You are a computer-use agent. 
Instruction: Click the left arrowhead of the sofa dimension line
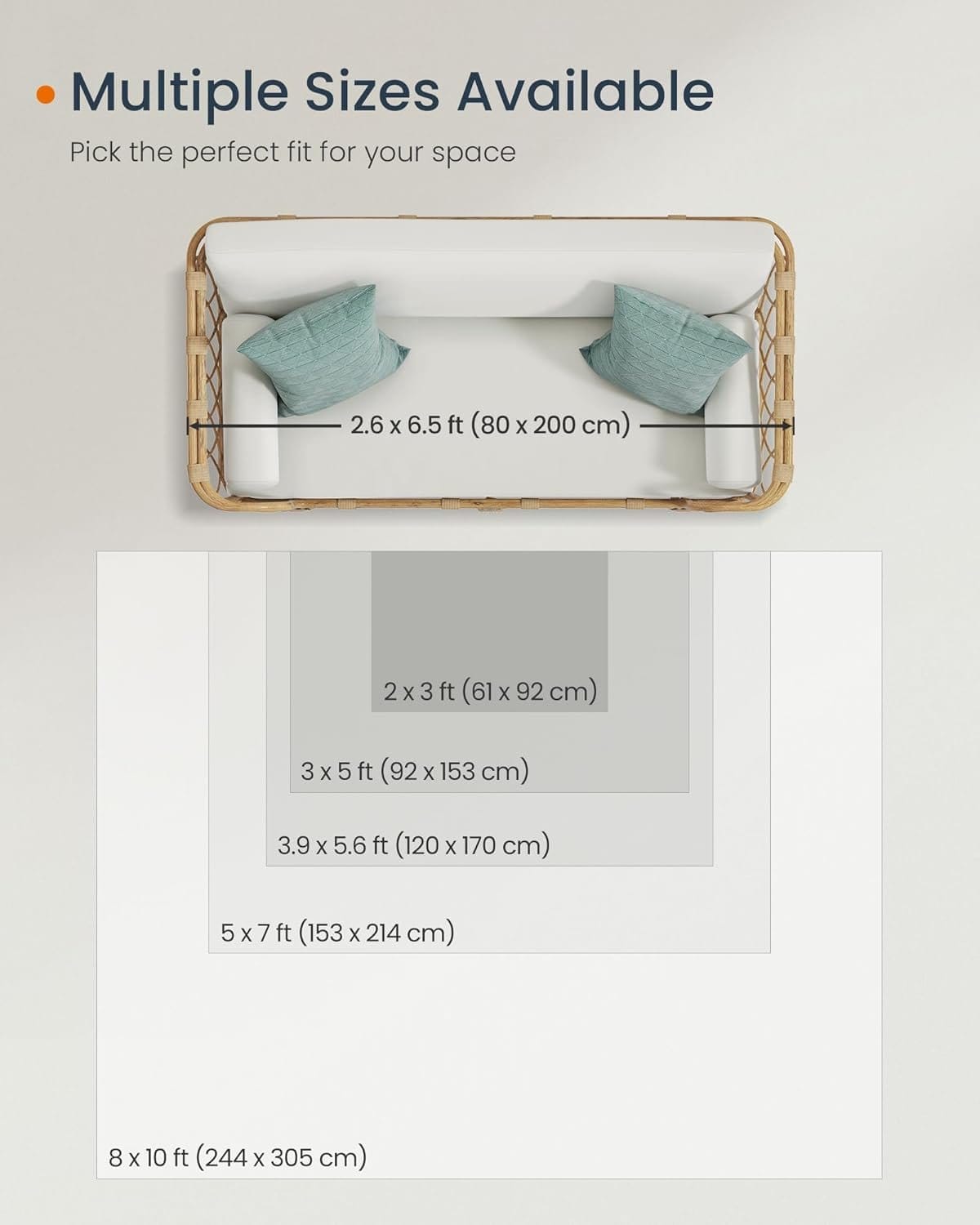pos(193,425)
